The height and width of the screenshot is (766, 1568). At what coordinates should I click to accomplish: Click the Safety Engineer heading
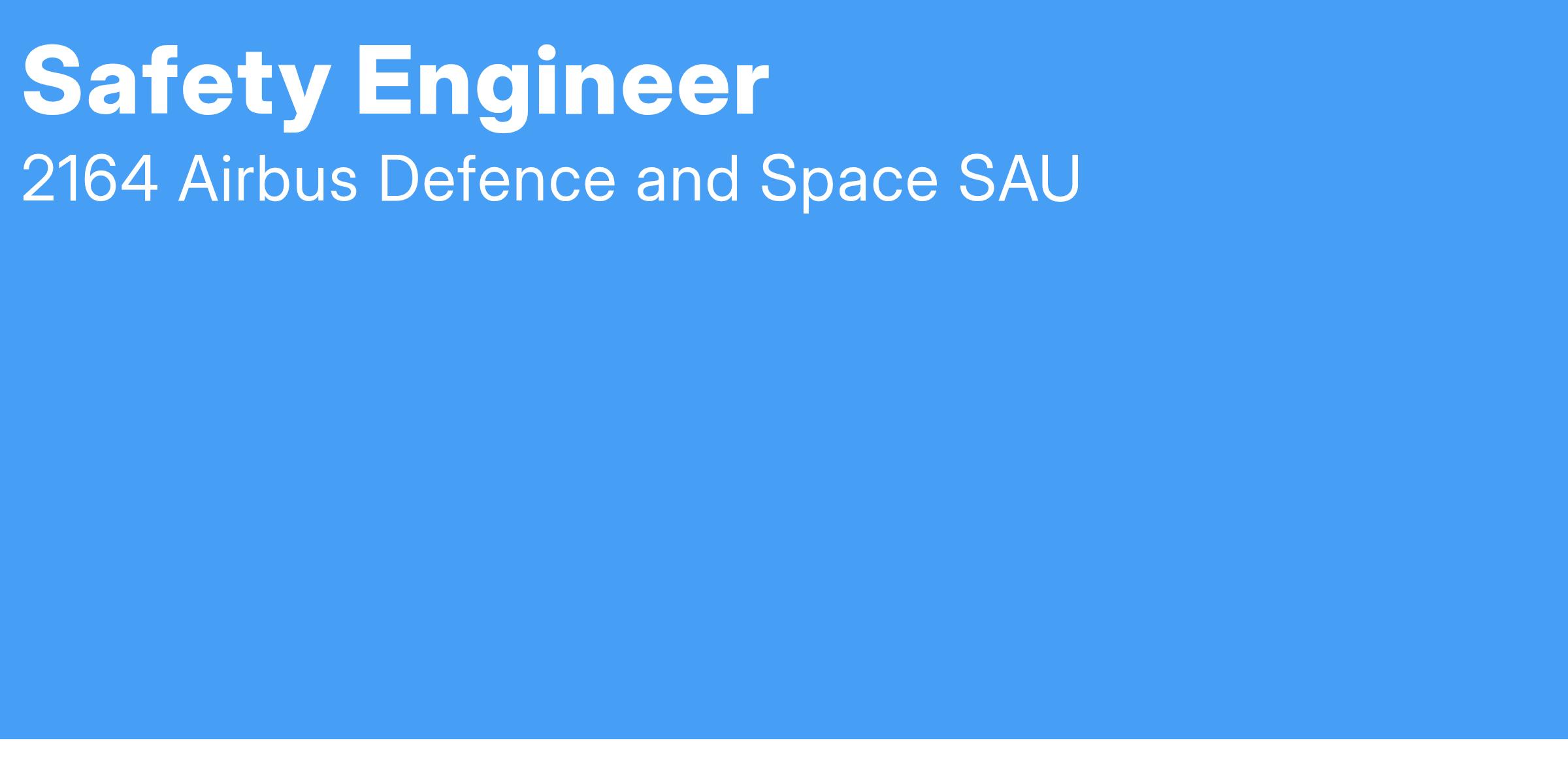(x=396, y=87)
